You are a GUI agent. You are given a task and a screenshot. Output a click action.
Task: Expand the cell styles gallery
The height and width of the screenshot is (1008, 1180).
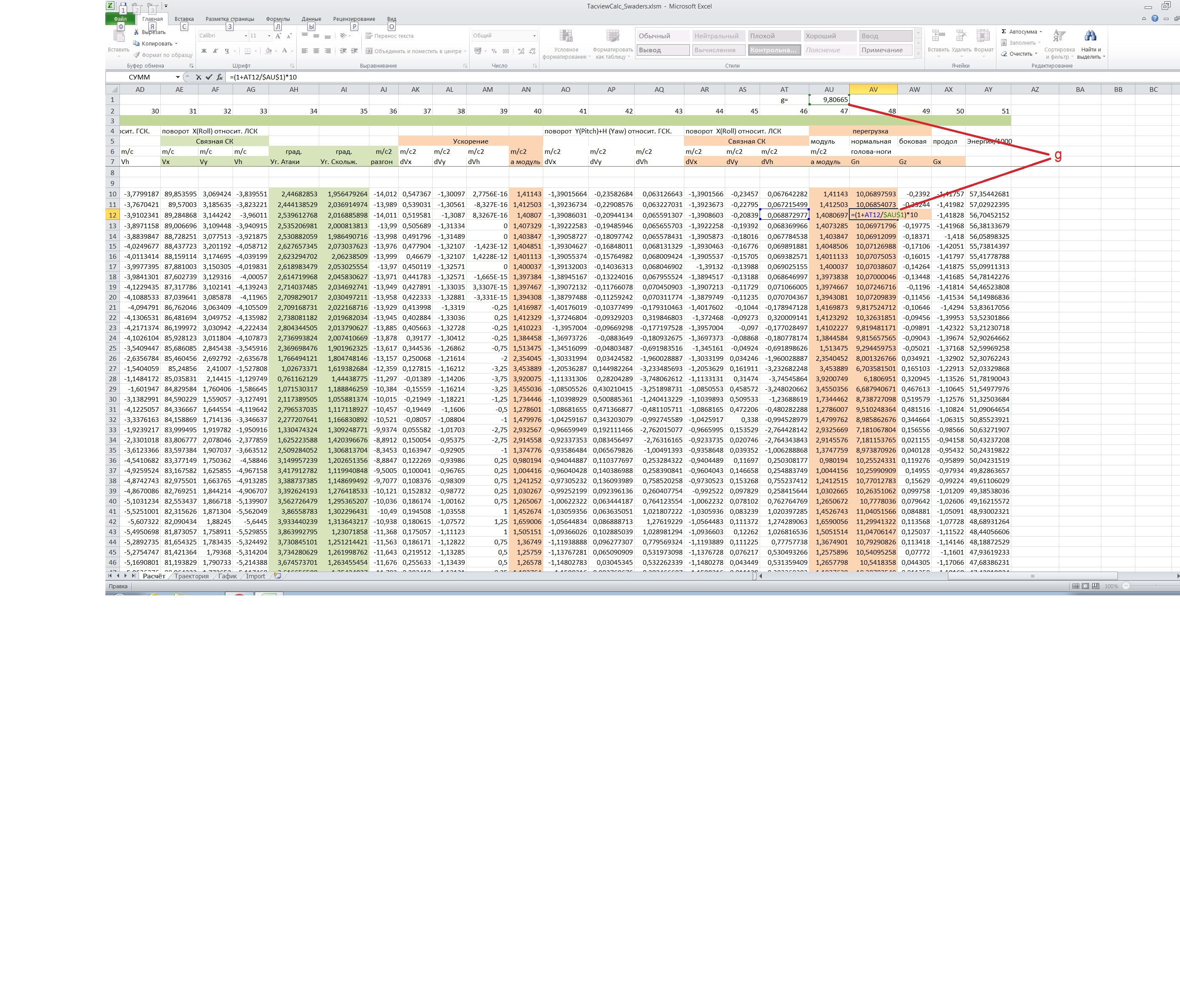click(x=918, y=54)
